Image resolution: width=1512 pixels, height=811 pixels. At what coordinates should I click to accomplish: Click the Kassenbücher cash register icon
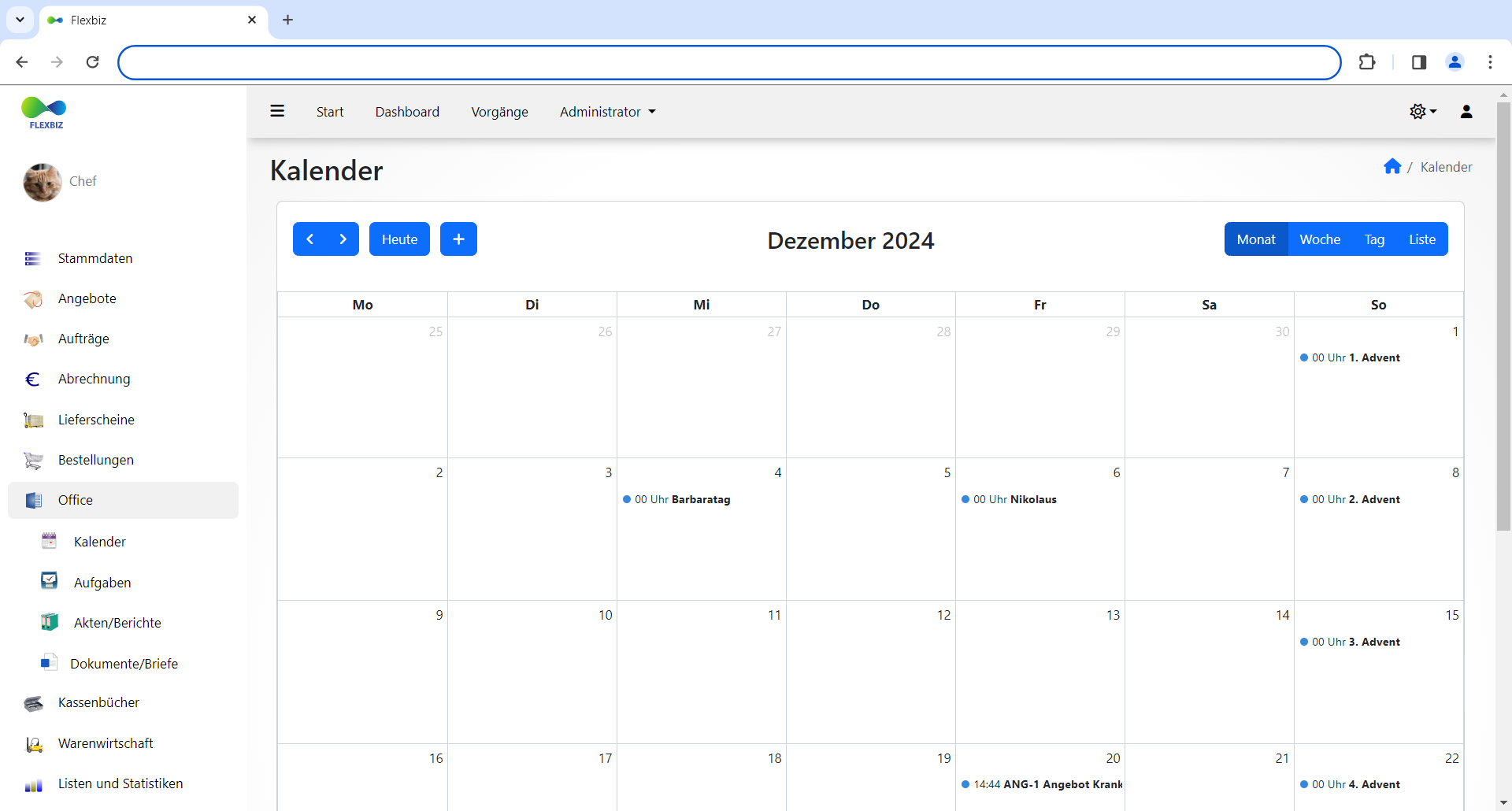[33, 703]
